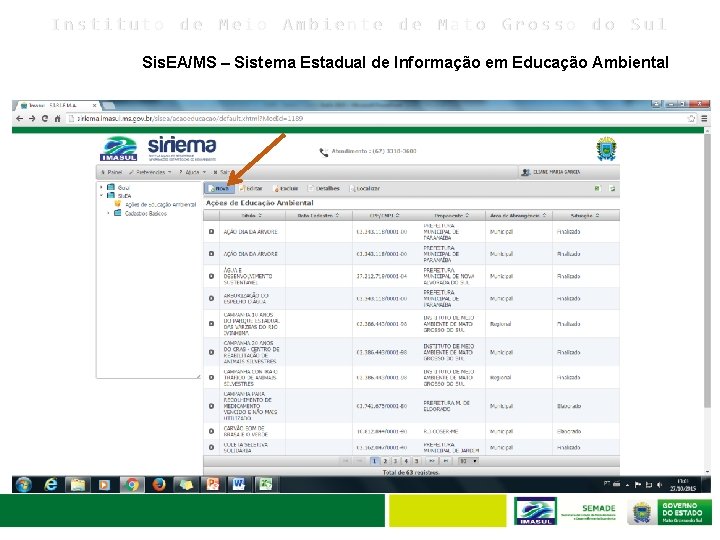Close the SIRIEMA browser tab
720x540 pixels.
click(94, 105)
